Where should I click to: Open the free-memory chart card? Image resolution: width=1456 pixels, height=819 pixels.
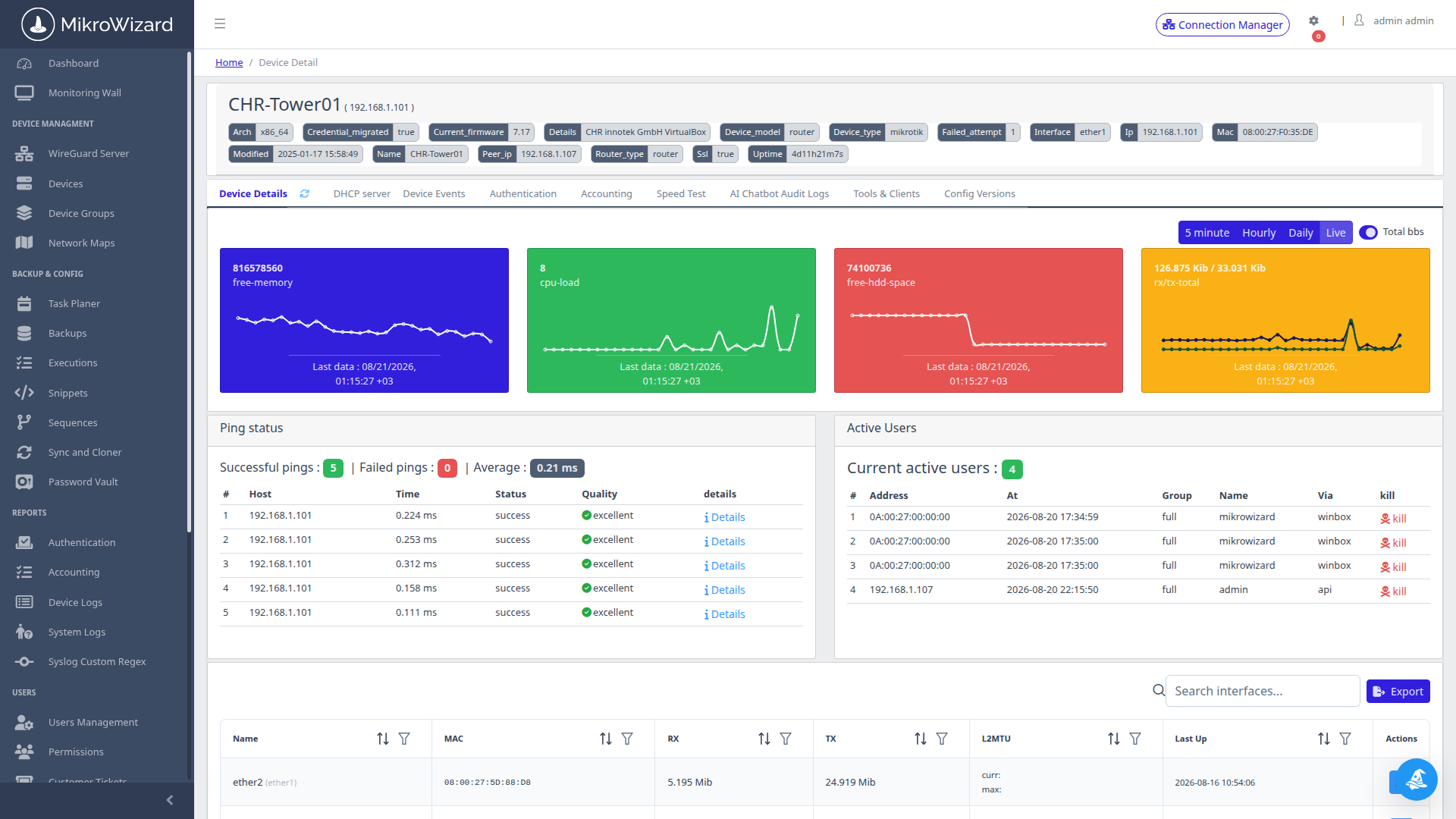click(364, 321)
